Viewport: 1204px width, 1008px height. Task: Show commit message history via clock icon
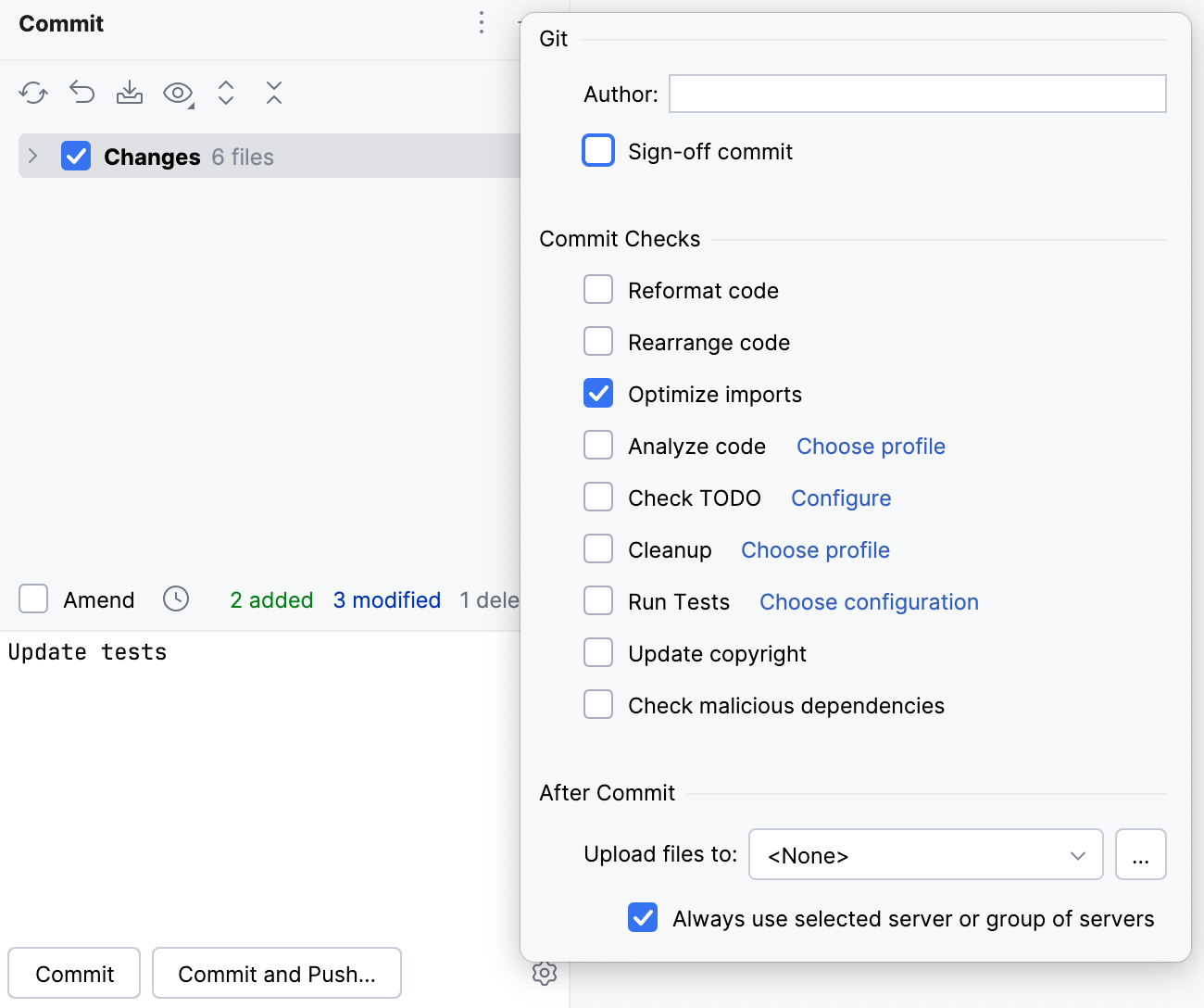(x=176, y=599)
